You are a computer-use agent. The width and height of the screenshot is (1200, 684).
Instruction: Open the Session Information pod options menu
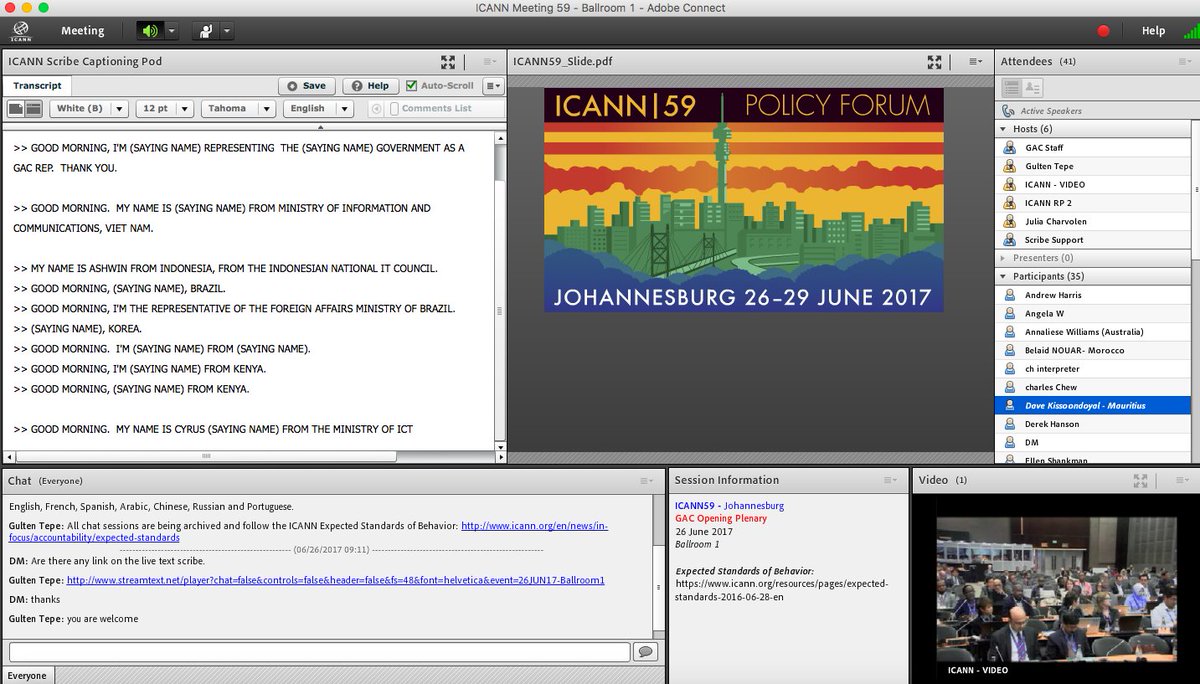pos(890,480)
